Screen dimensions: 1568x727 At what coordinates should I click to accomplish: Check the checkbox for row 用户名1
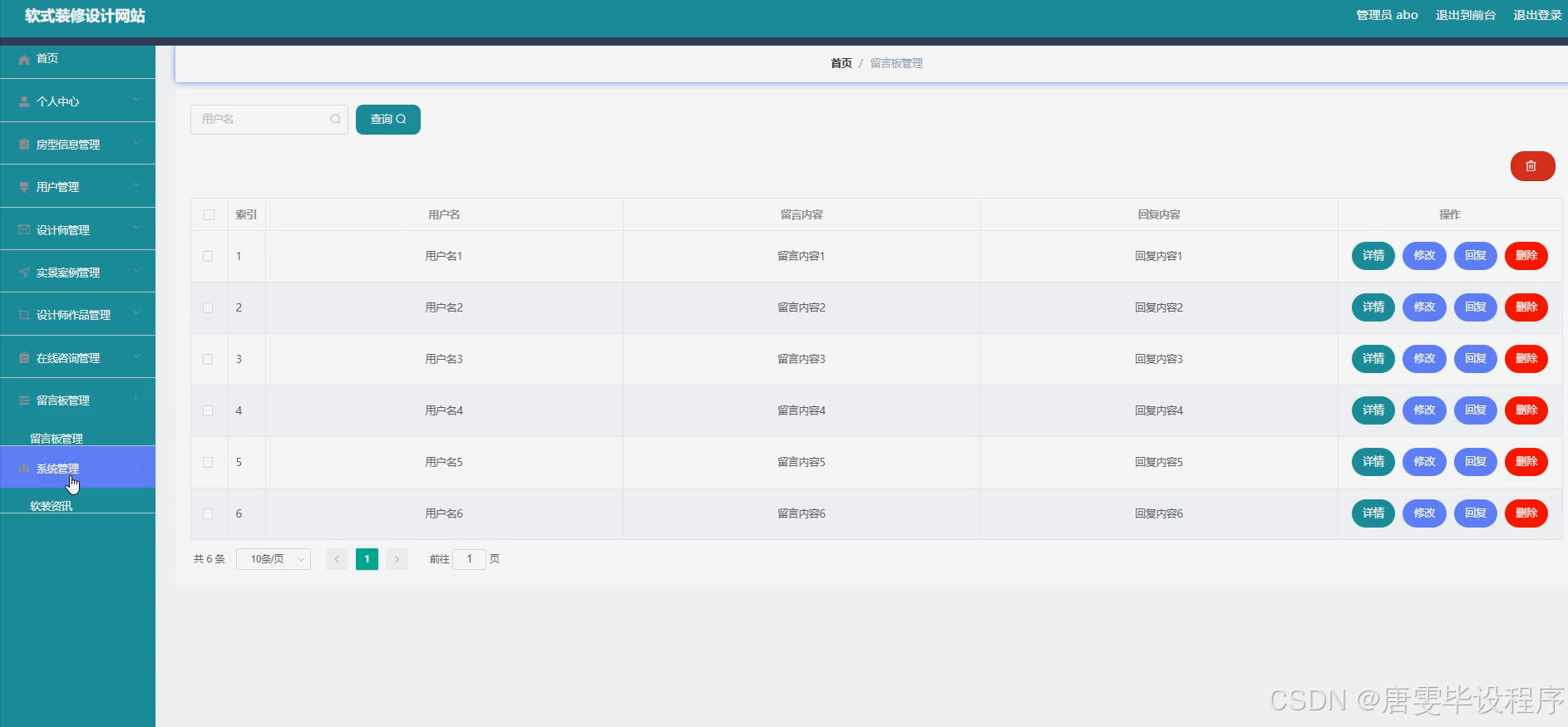click(x=208, y=256)
